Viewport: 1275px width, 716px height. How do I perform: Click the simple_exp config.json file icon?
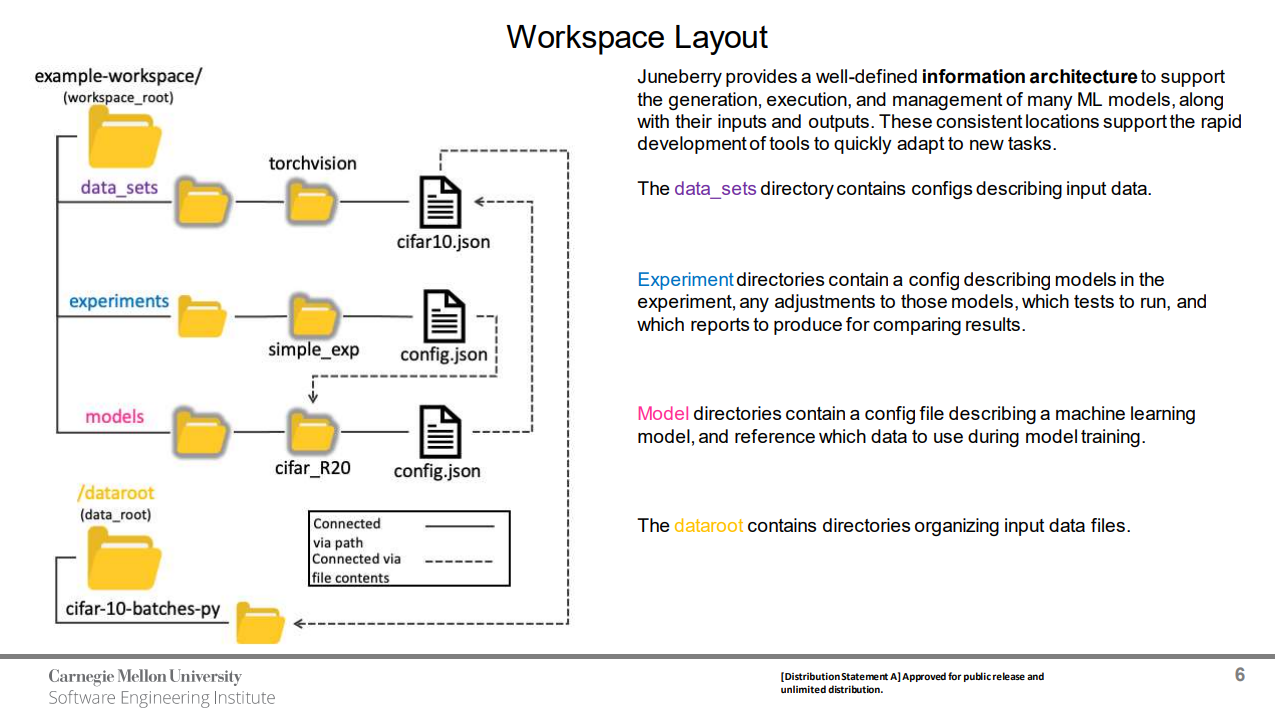pos(444,317)
